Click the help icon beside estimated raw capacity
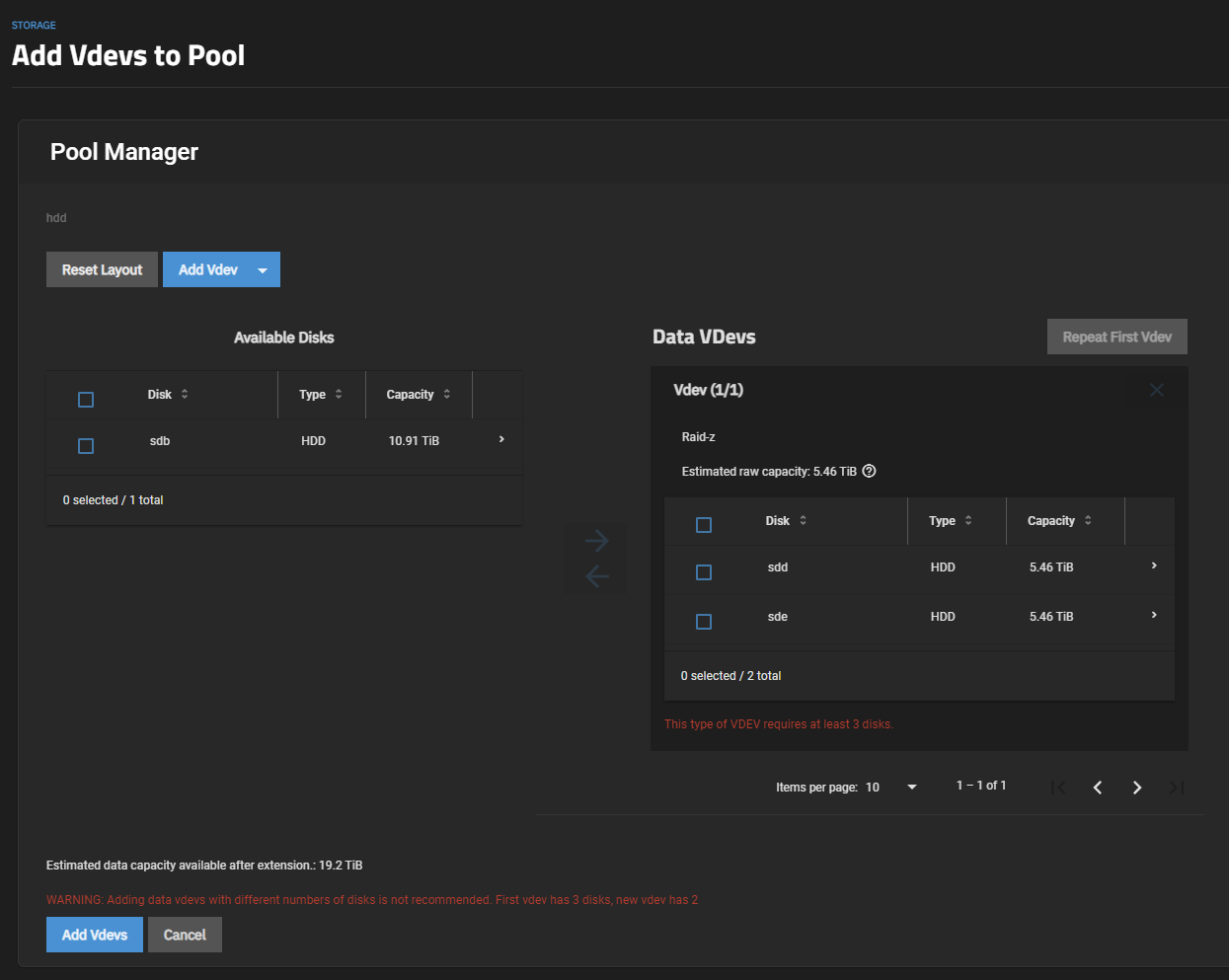 869,471
